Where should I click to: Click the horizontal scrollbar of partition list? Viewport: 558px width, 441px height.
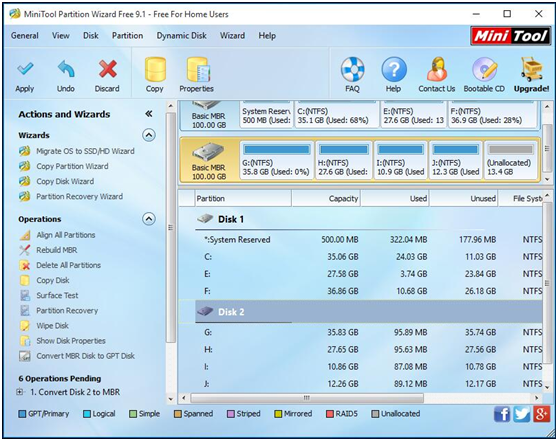[307, 398]
